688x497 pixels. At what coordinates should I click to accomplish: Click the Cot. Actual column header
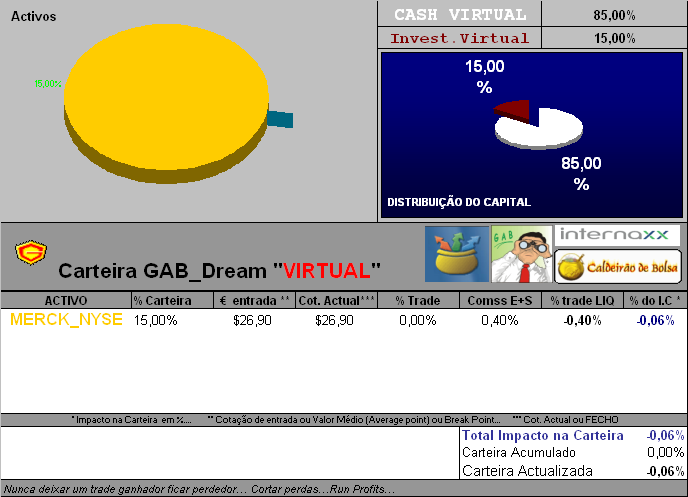[337, 300]
